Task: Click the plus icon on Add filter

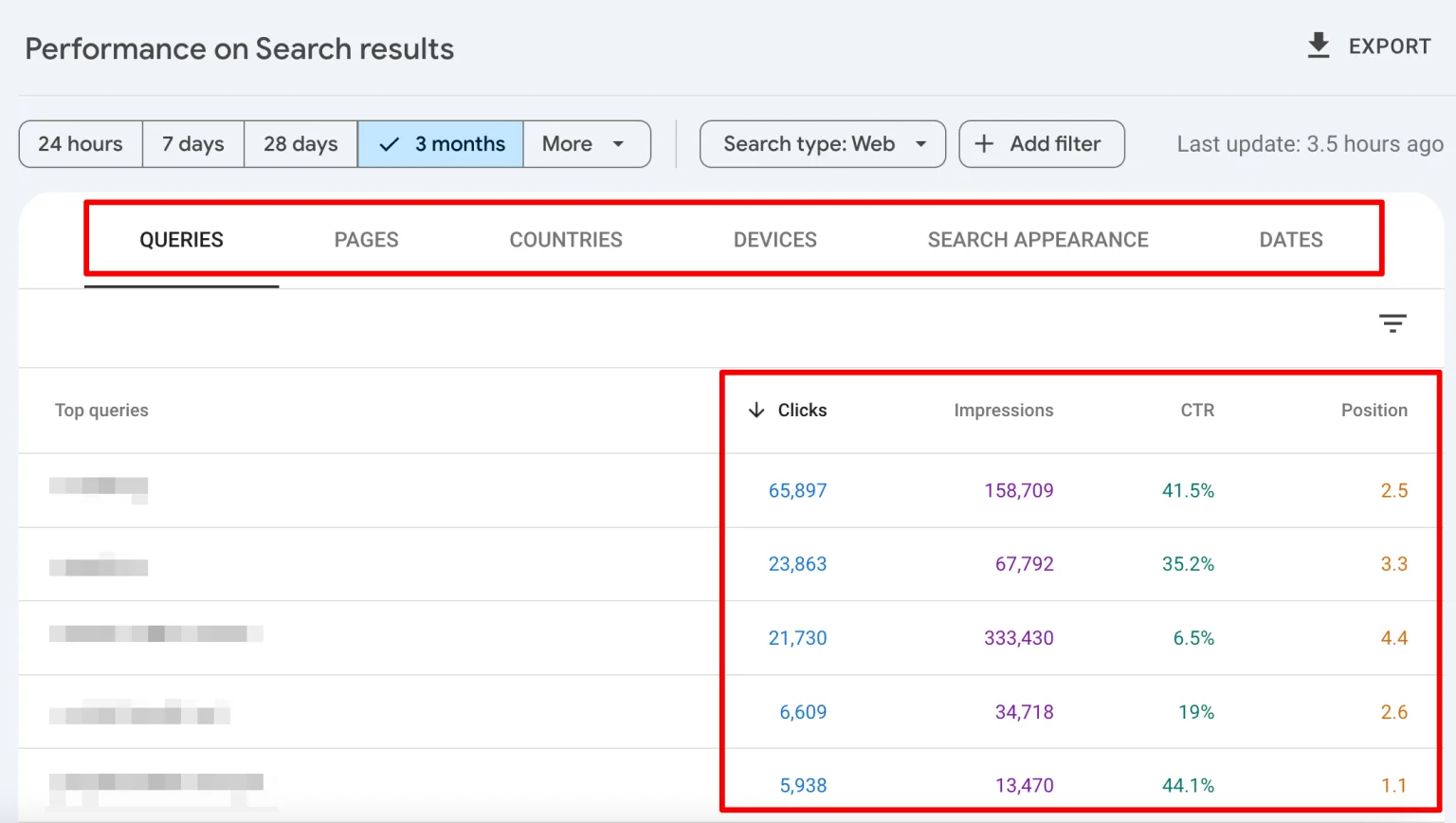Action: point(984,143)
